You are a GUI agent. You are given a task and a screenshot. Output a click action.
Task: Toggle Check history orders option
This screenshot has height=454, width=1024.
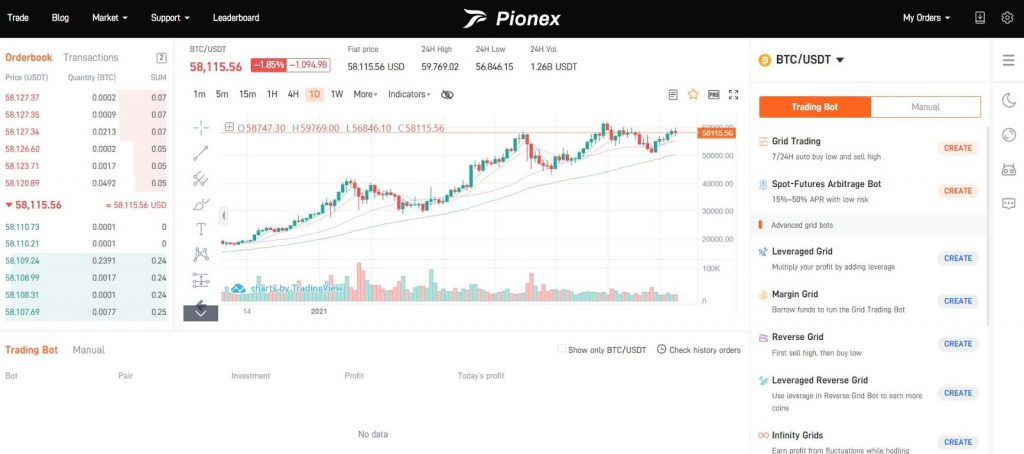[x=659, y=350]
